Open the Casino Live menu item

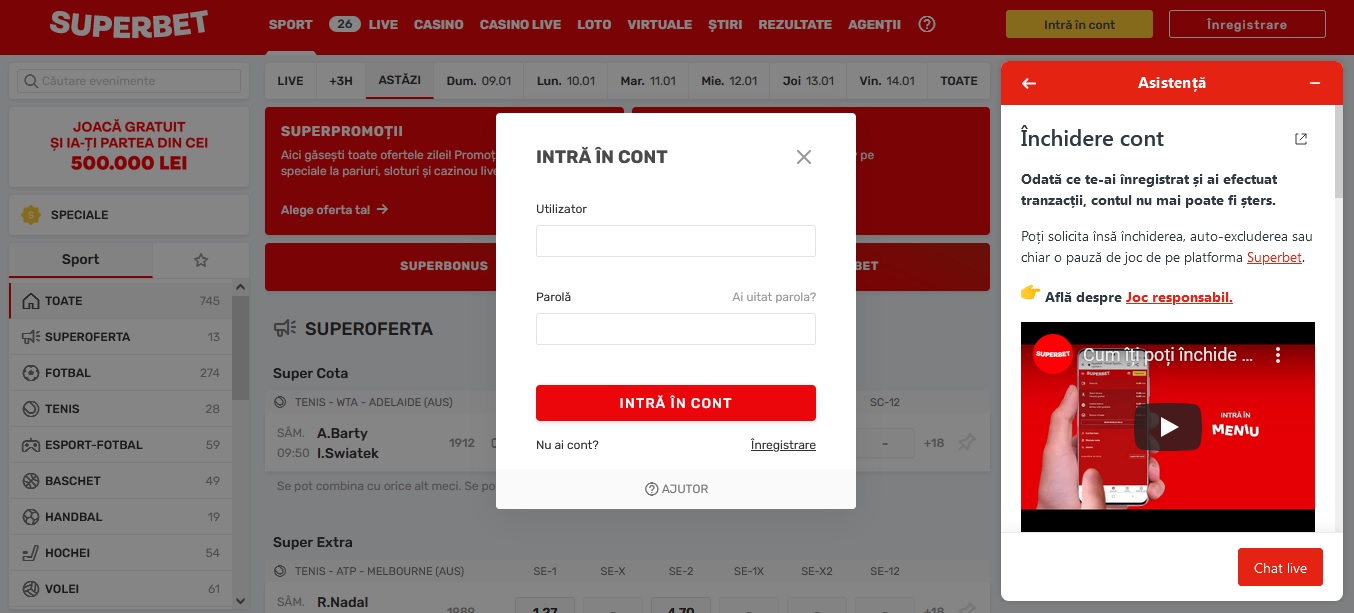[520, 25]
